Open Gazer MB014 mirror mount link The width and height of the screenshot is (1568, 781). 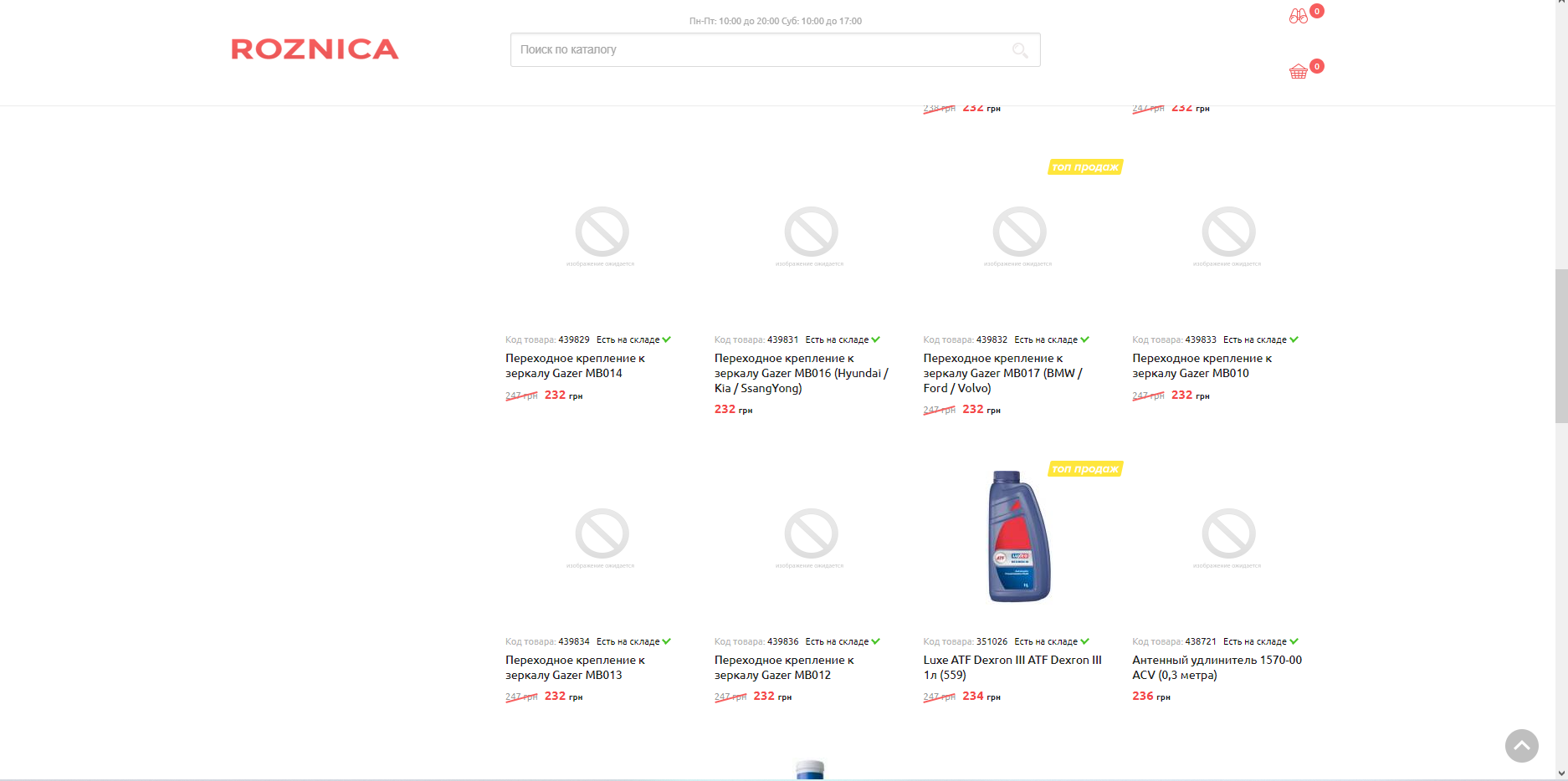575,365
